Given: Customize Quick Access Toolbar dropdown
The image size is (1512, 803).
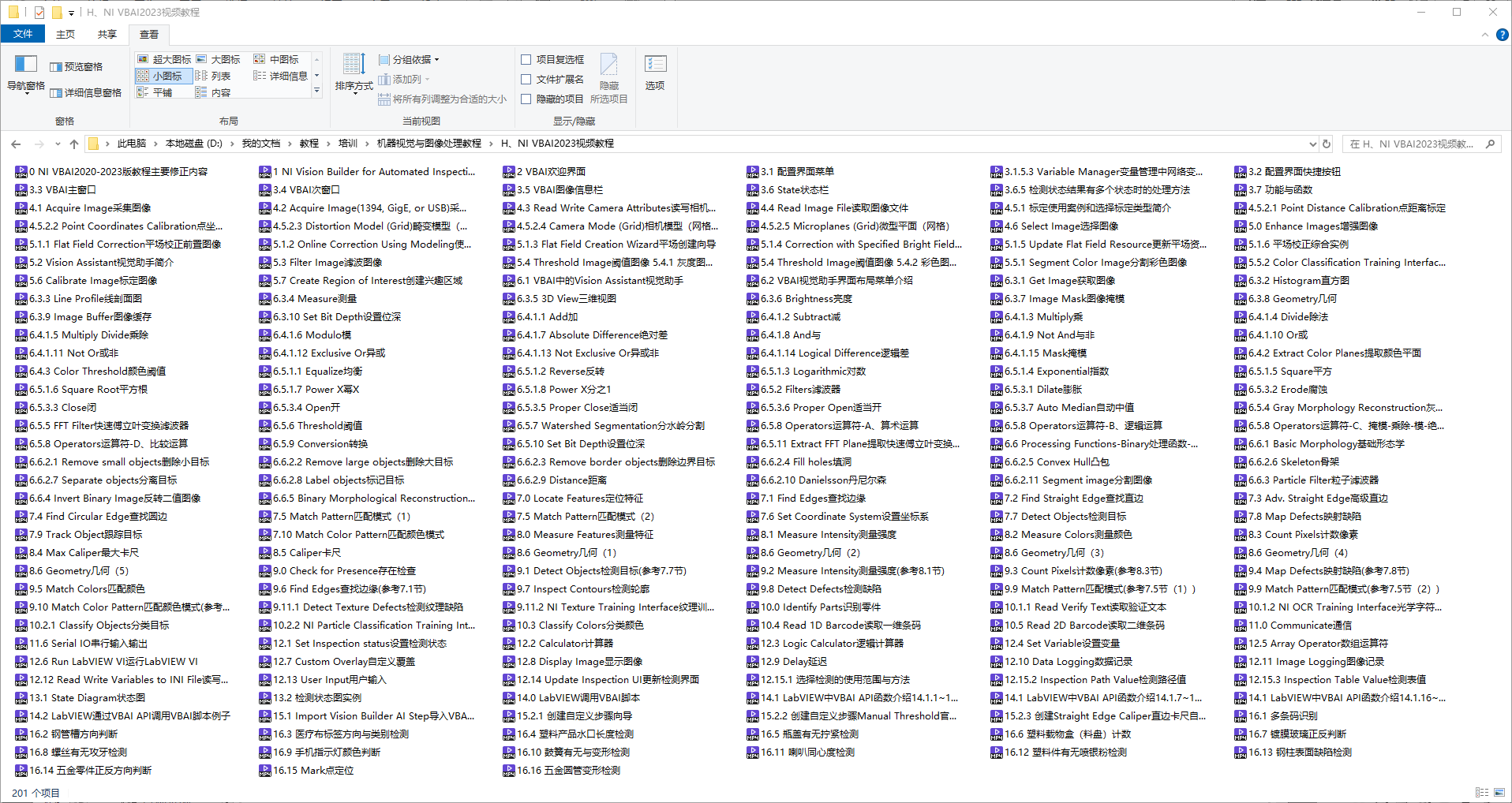Looking at the screenshot, I should [71, 13].
